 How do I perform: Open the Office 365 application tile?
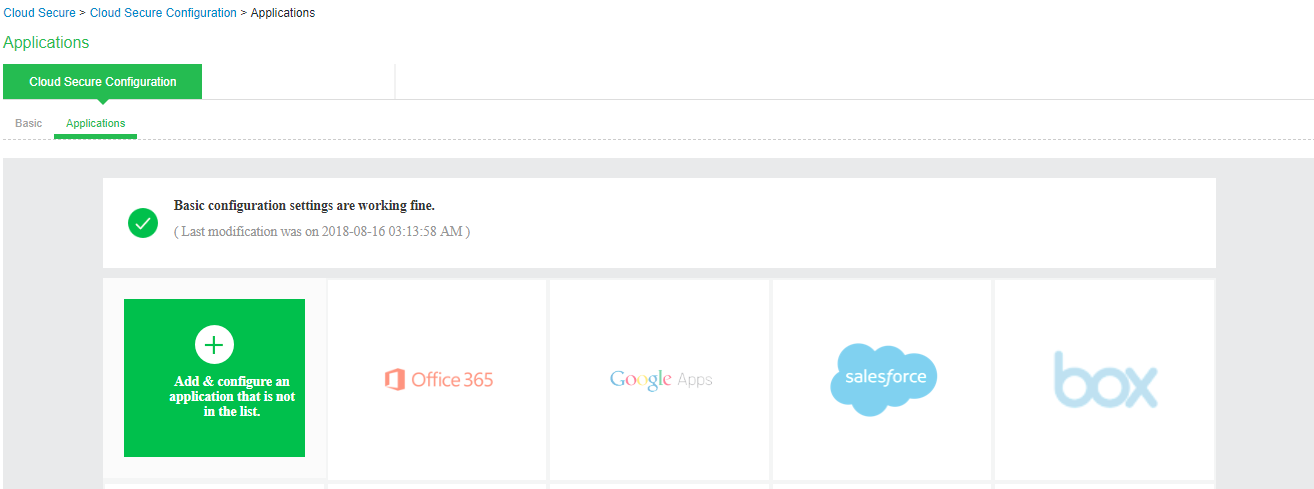437,379
